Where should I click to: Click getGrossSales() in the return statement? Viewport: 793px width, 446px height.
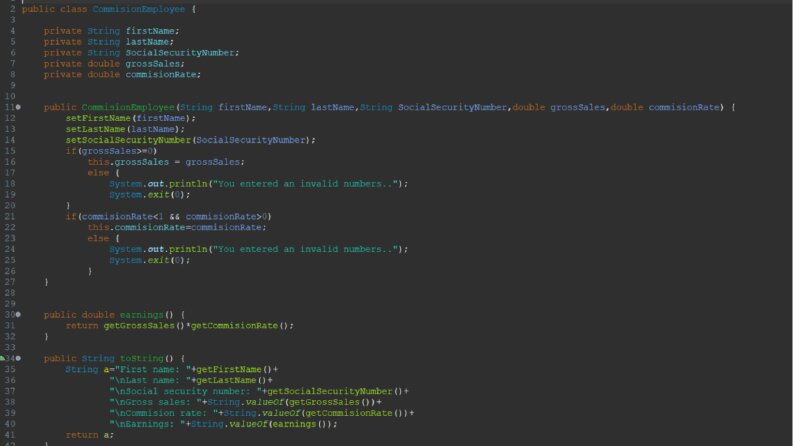144,326
